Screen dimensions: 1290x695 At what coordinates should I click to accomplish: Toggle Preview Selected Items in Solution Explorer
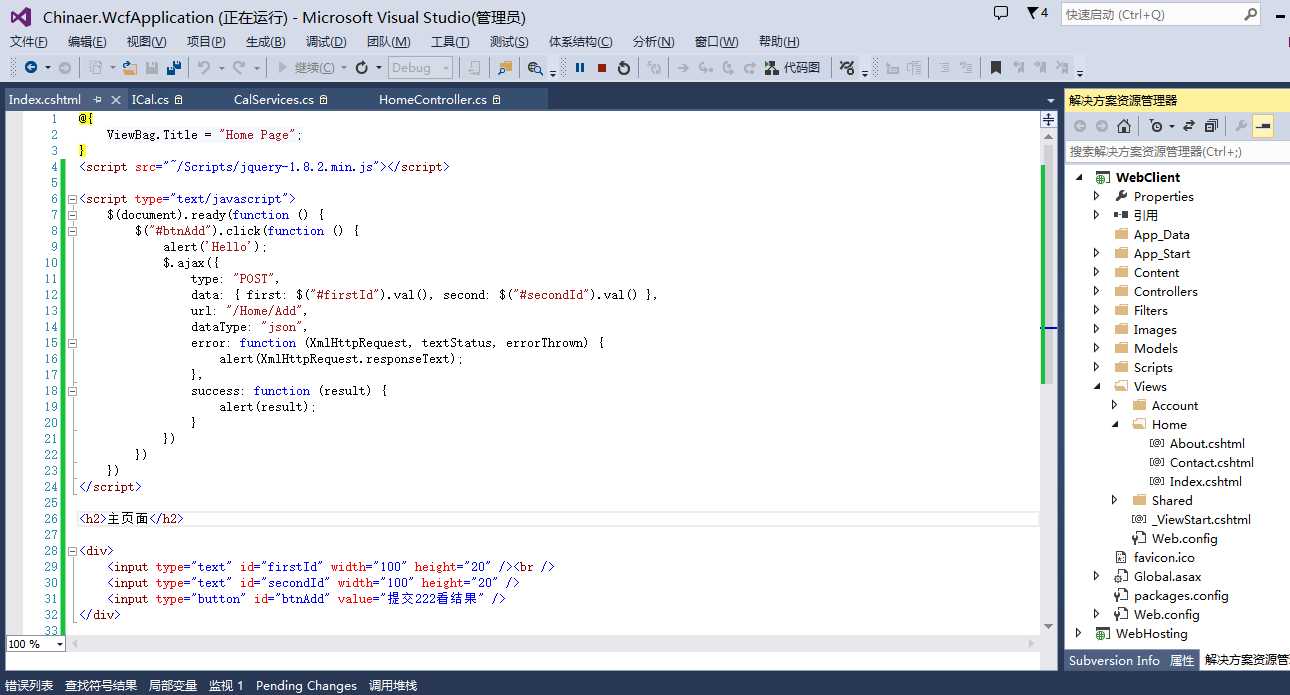1263,126
